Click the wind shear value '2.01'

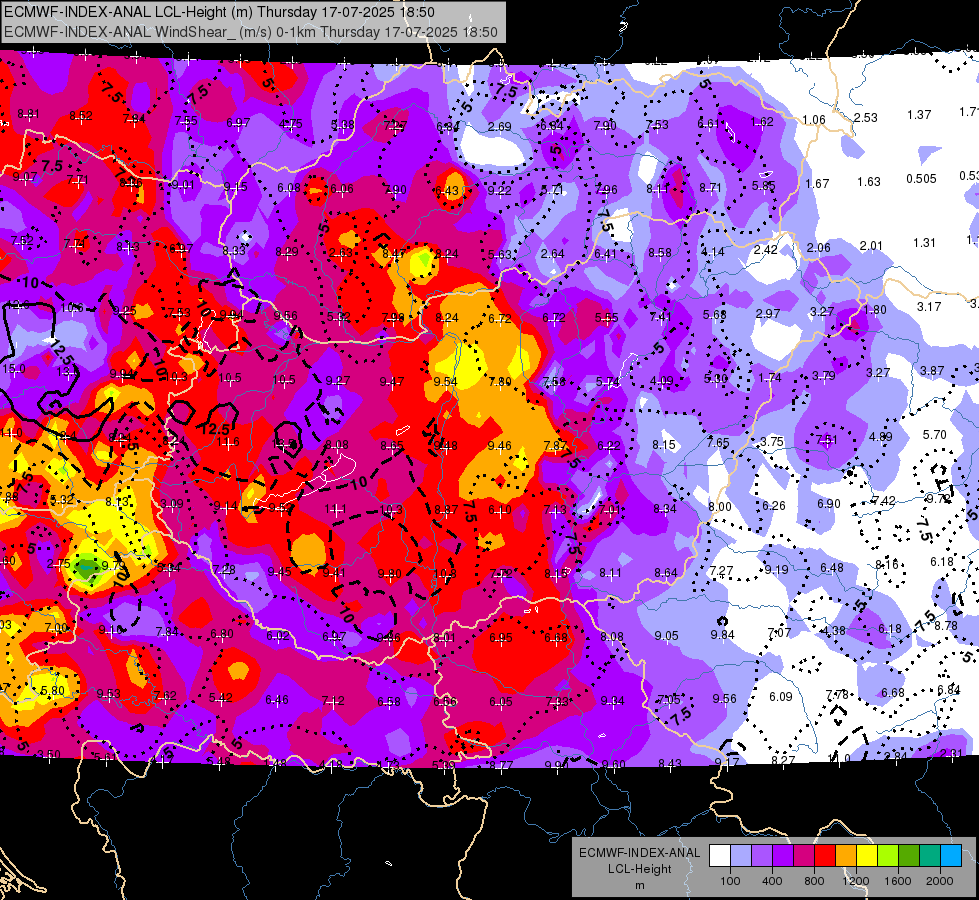point(871,246)
